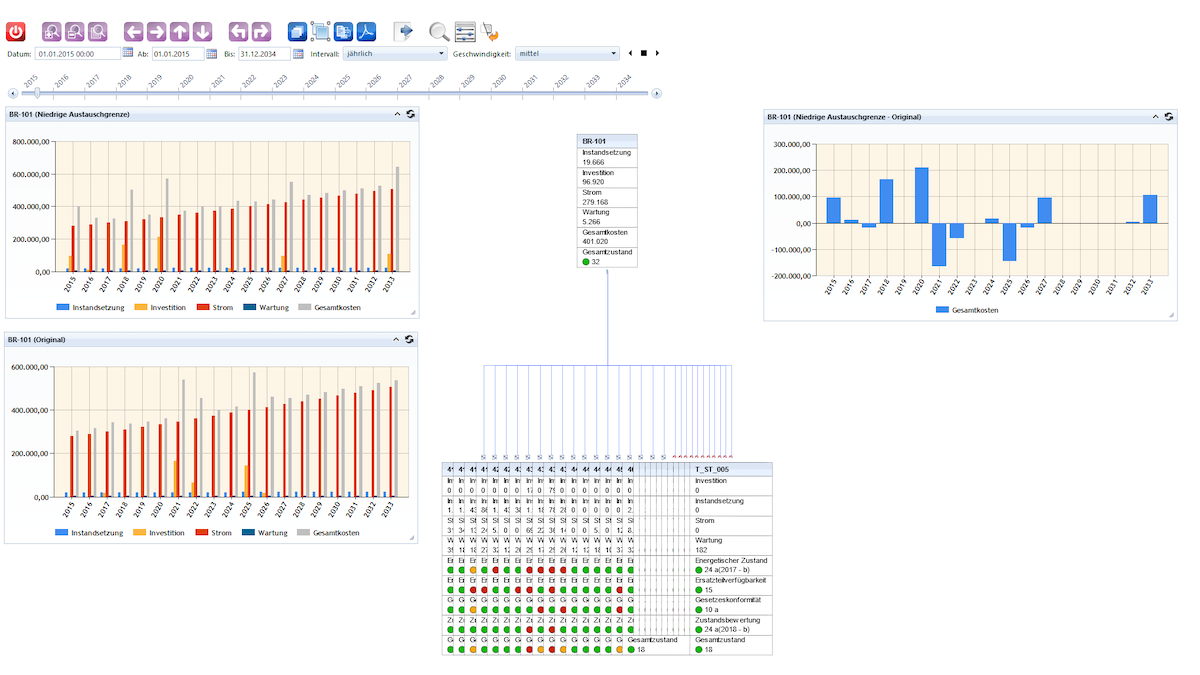Click the timeline right scroll arrow
The width and height of the screenshot is (1200, 675).
(x=656, y=93)
